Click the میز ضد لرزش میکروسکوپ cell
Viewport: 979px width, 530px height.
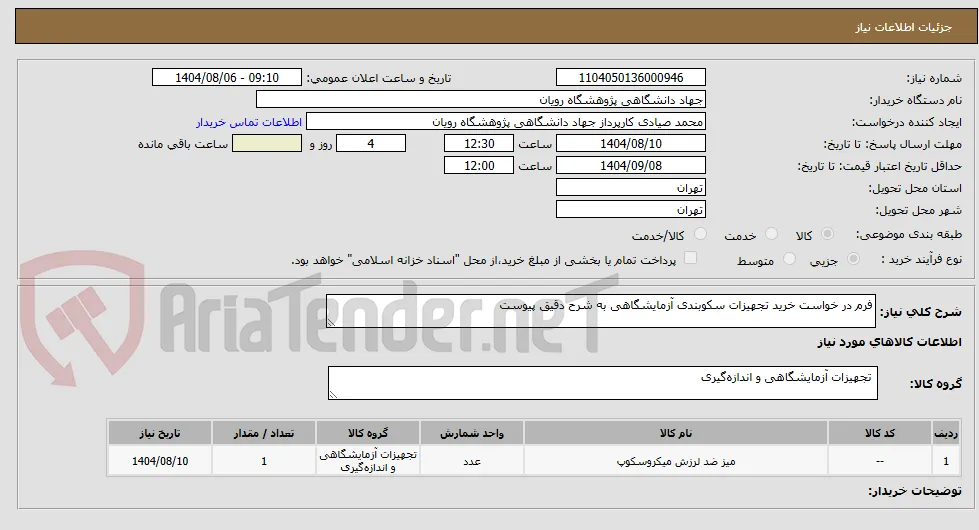point(676,461)
